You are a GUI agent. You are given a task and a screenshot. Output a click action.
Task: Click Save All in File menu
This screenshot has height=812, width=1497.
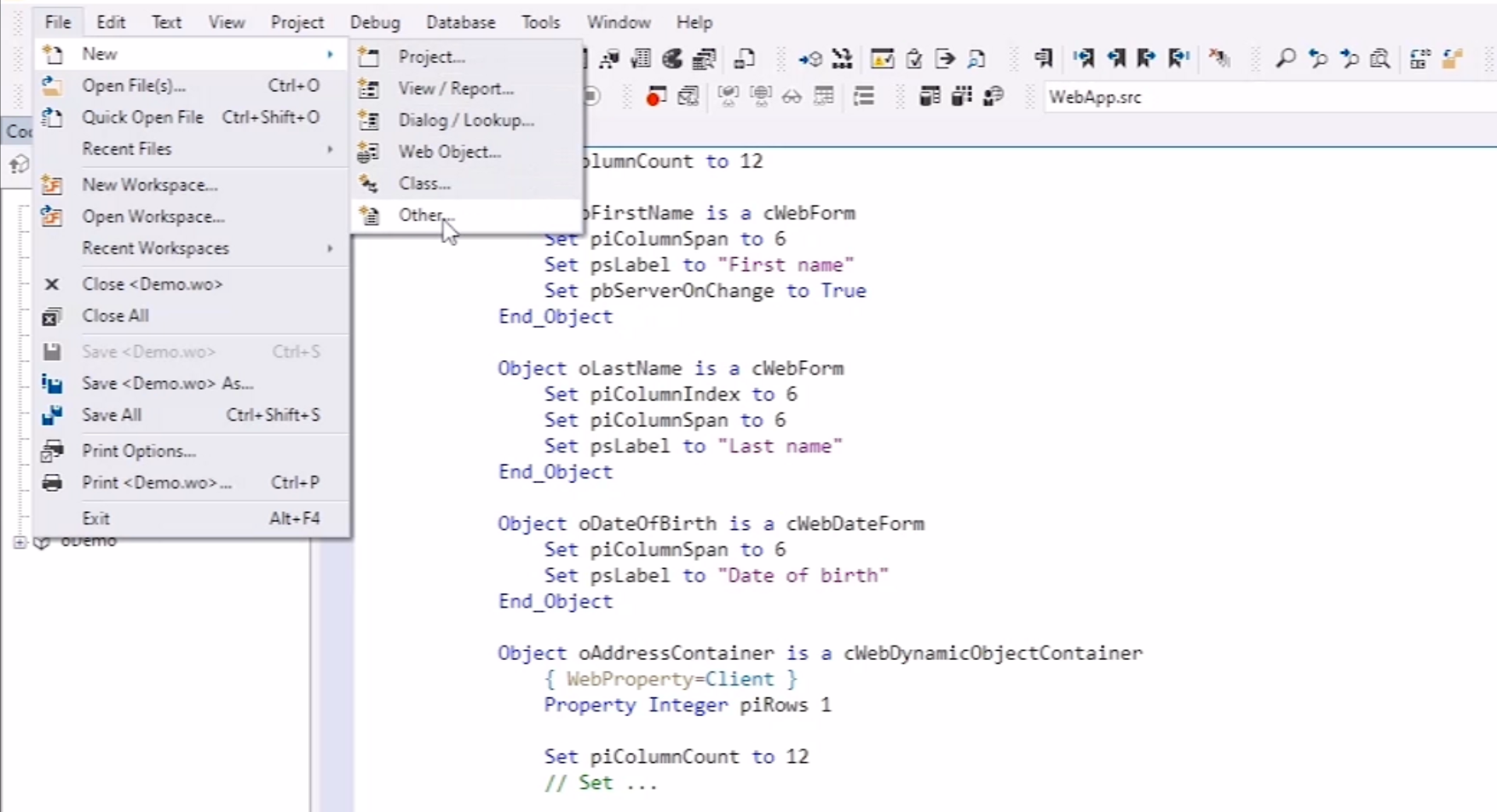tap(111, 415)
